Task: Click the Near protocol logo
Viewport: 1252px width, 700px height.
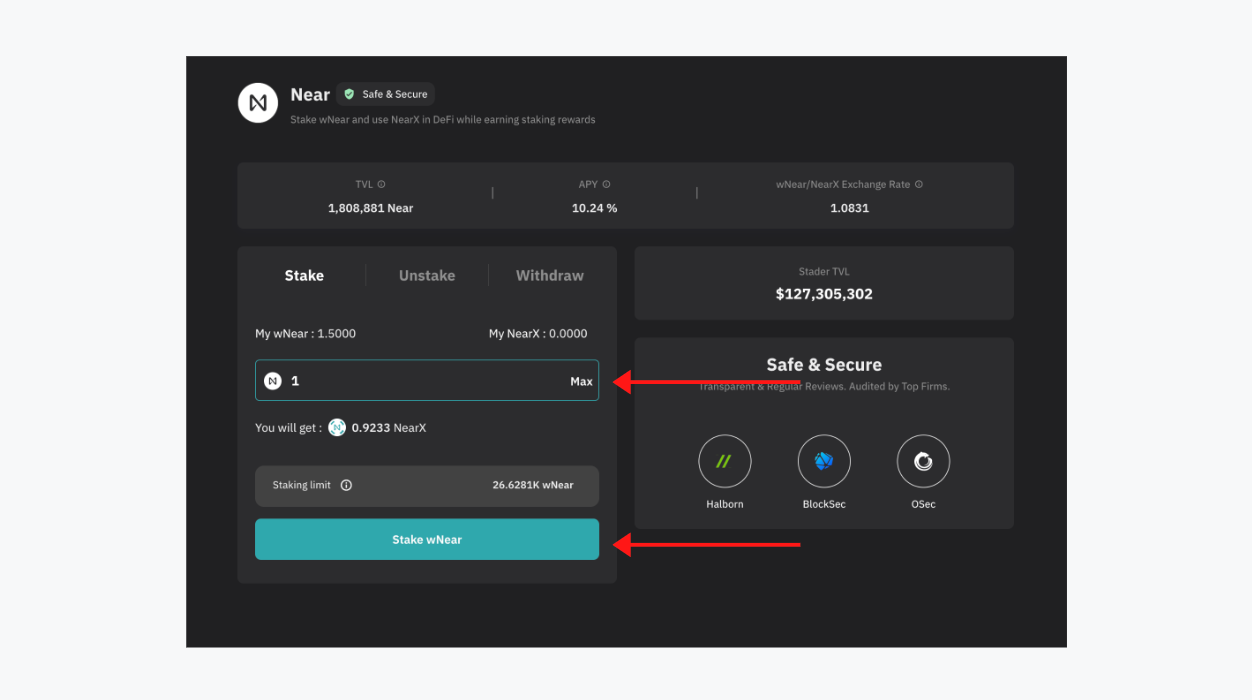Action: point(258,103)
